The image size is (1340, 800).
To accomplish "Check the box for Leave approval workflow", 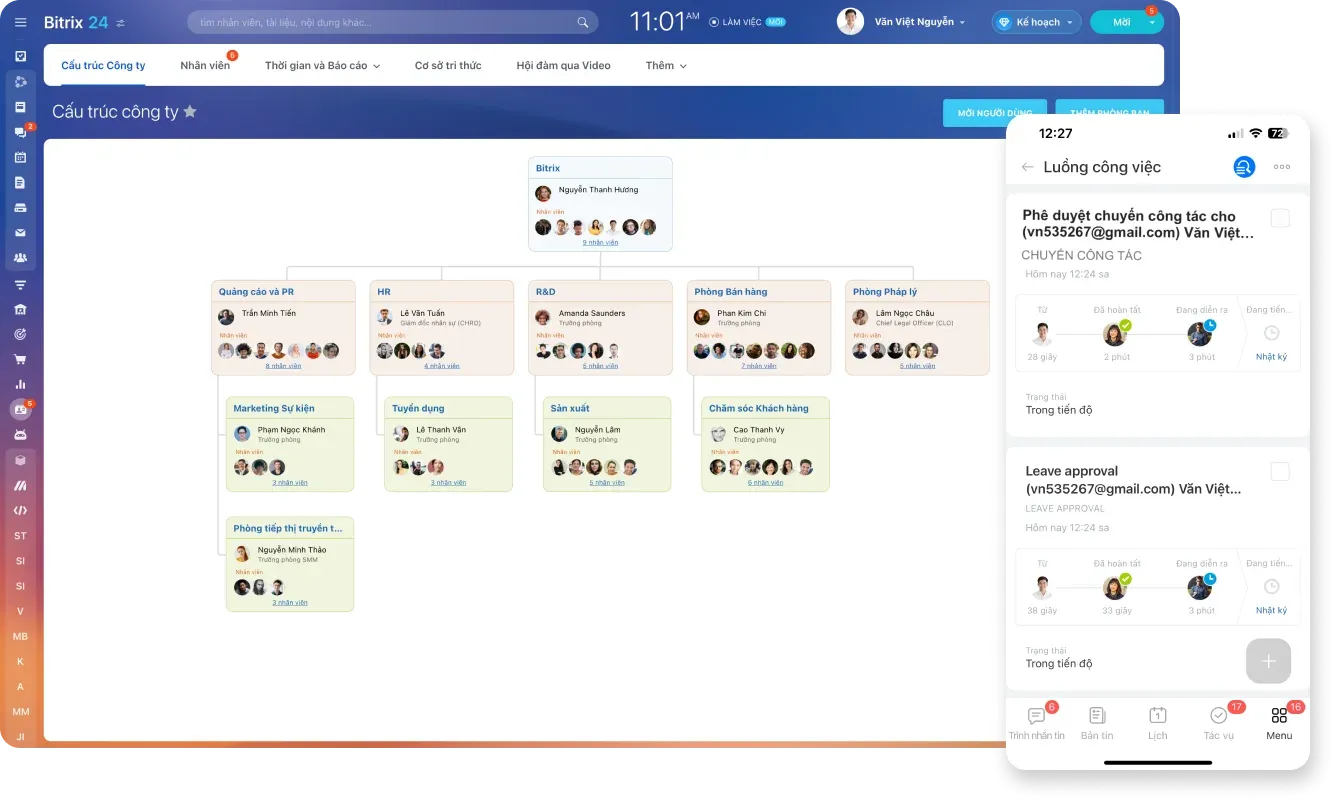I will point(1279,472).
